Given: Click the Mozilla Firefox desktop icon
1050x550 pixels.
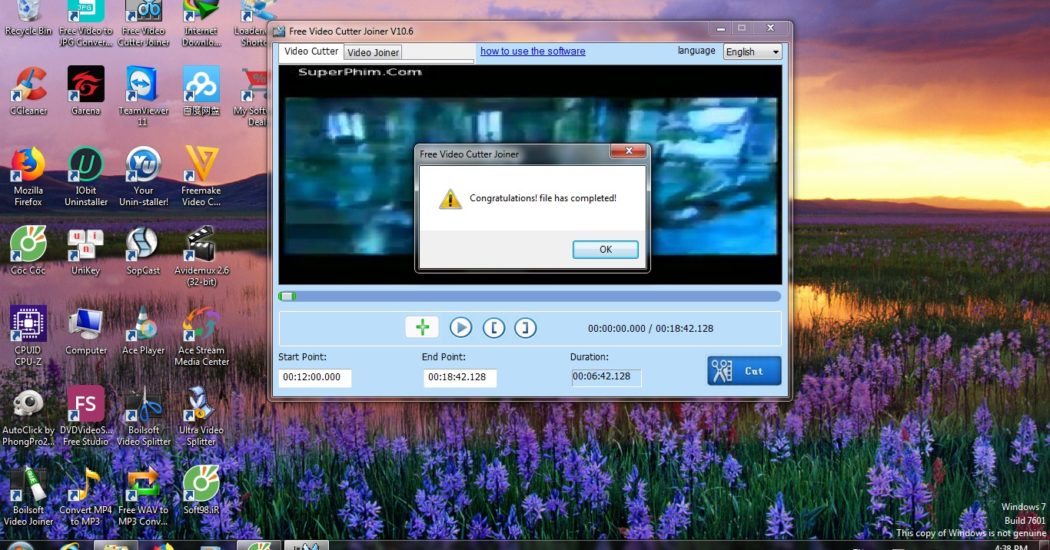Looking at the screenshot, I should 28,177.
